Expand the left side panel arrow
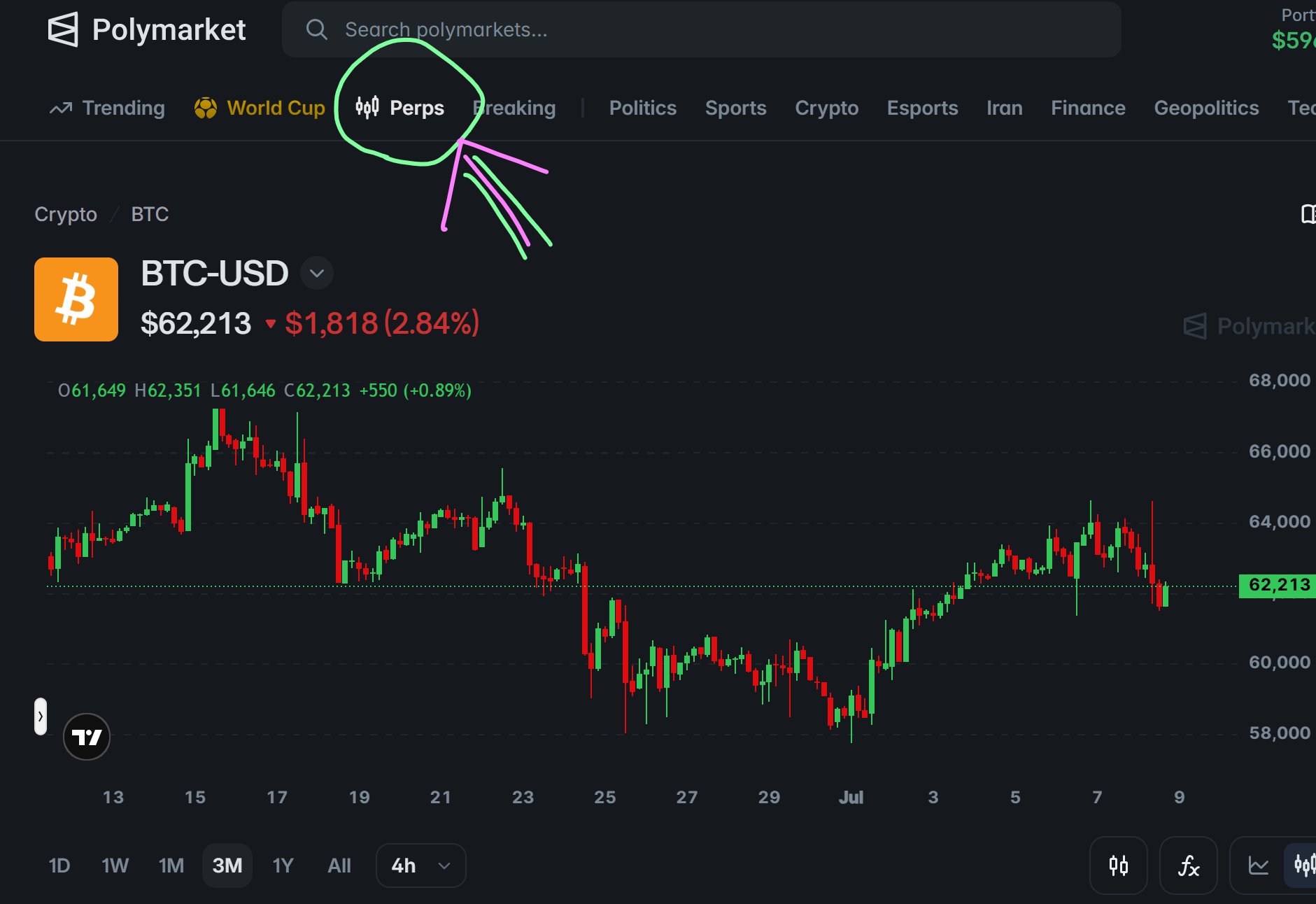 41,716
